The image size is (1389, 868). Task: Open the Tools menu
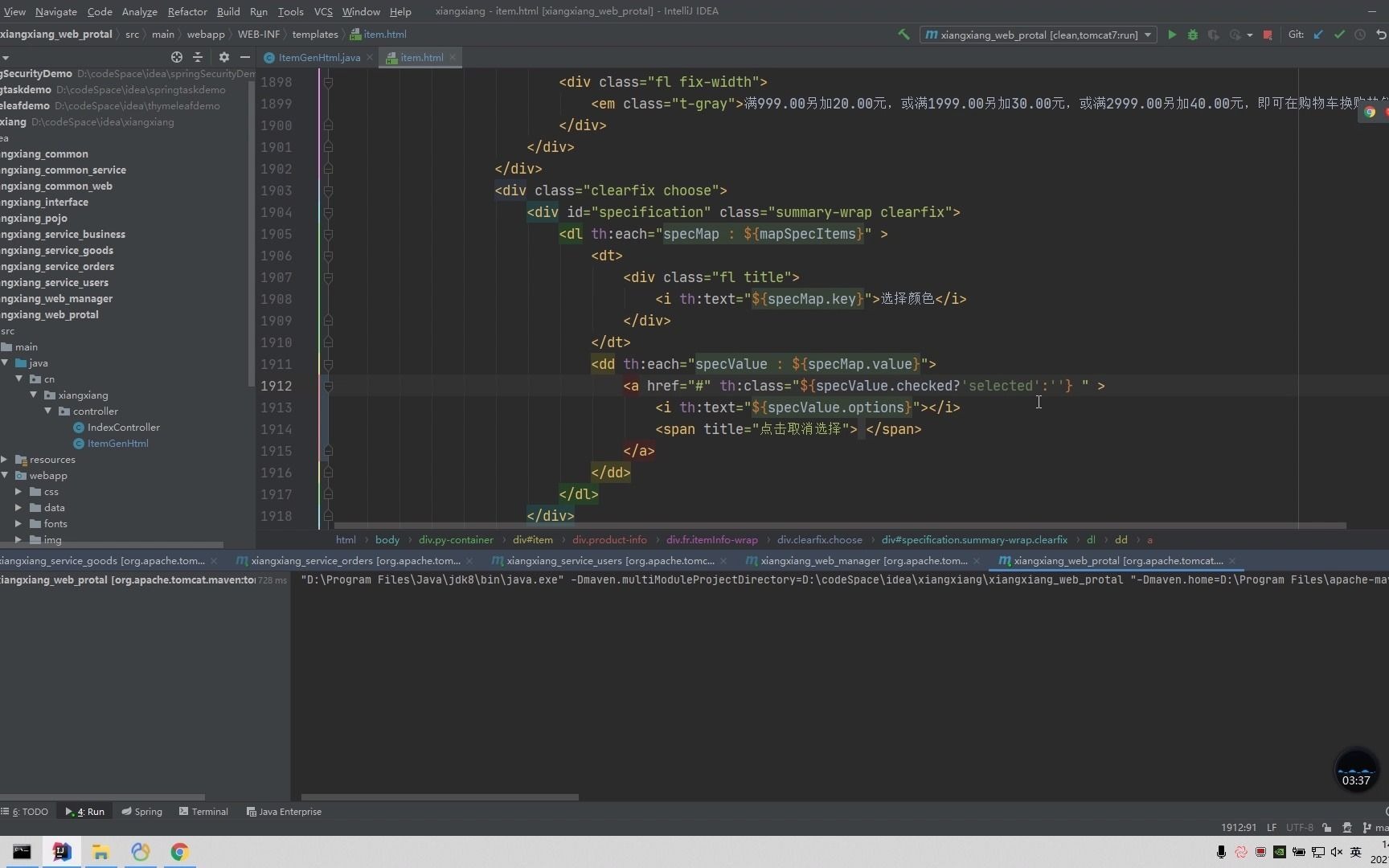click(x=290, y=11)
